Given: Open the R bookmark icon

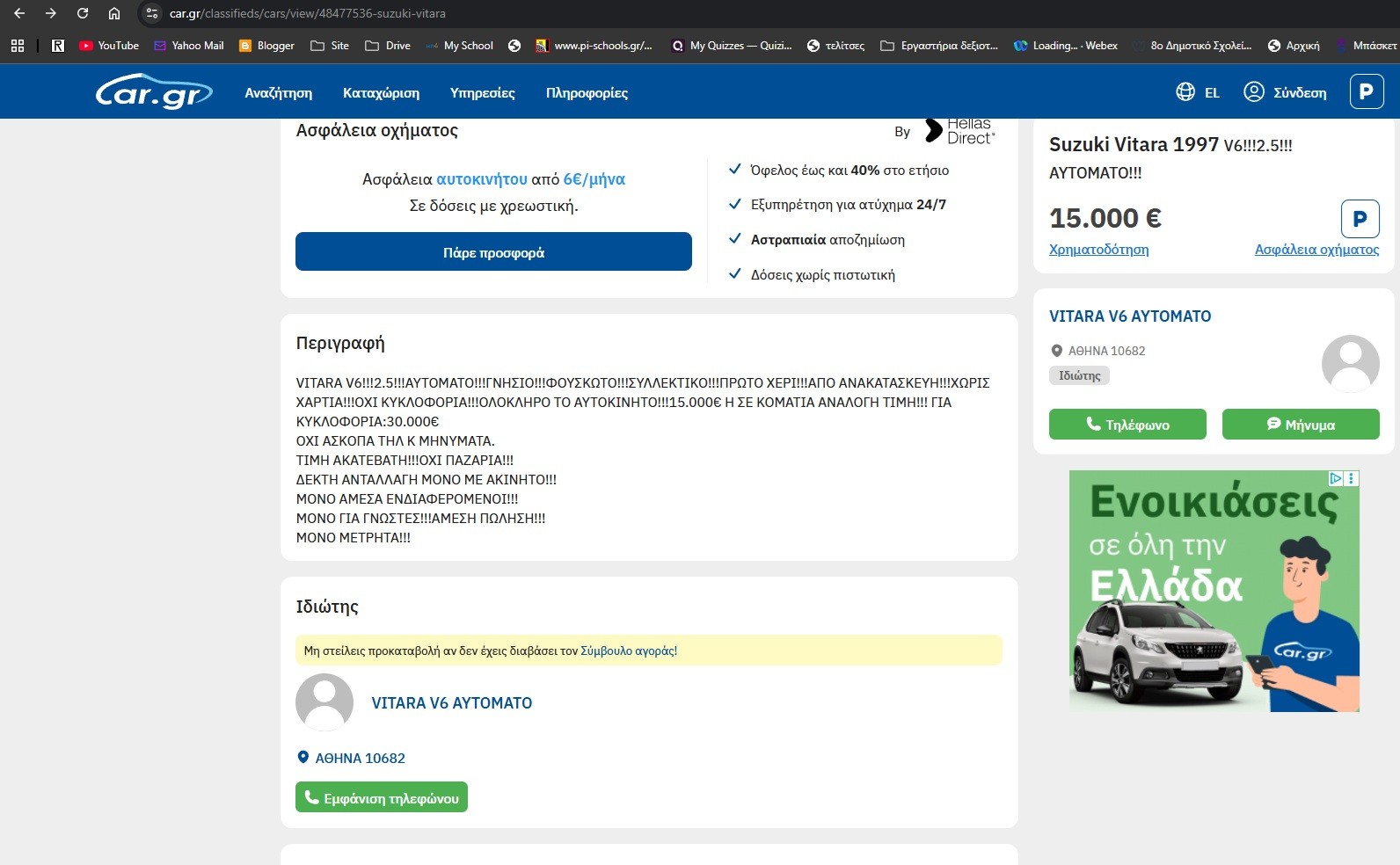Looking at the screenshot, I should [58, 46].
